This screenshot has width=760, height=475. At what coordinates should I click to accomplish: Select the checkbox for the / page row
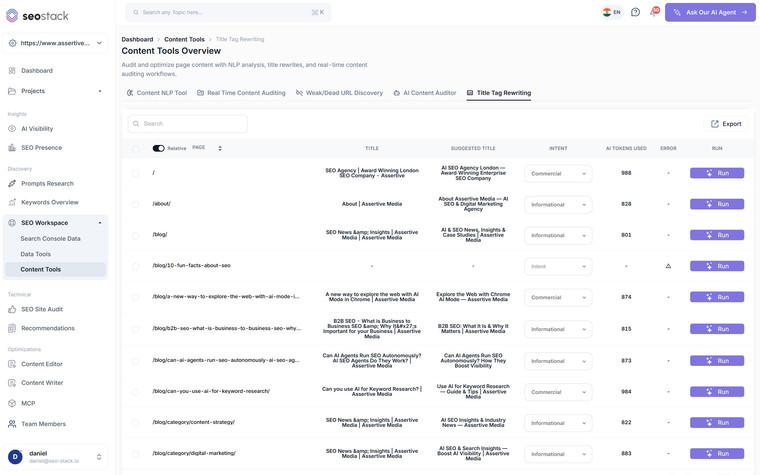pyautogui.click(x=135, y=174)
